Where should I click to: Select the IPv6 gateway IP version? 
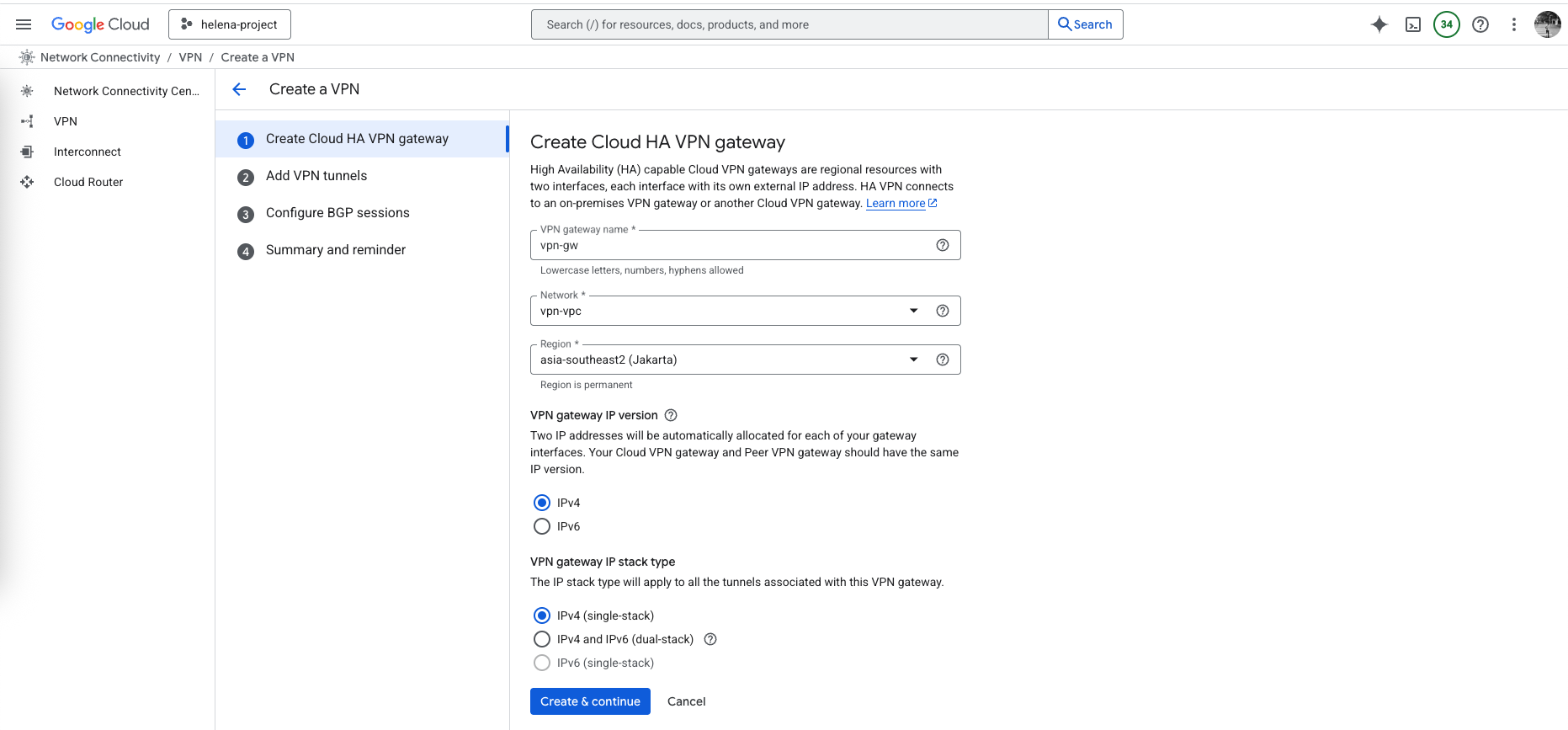coord(542,526)
